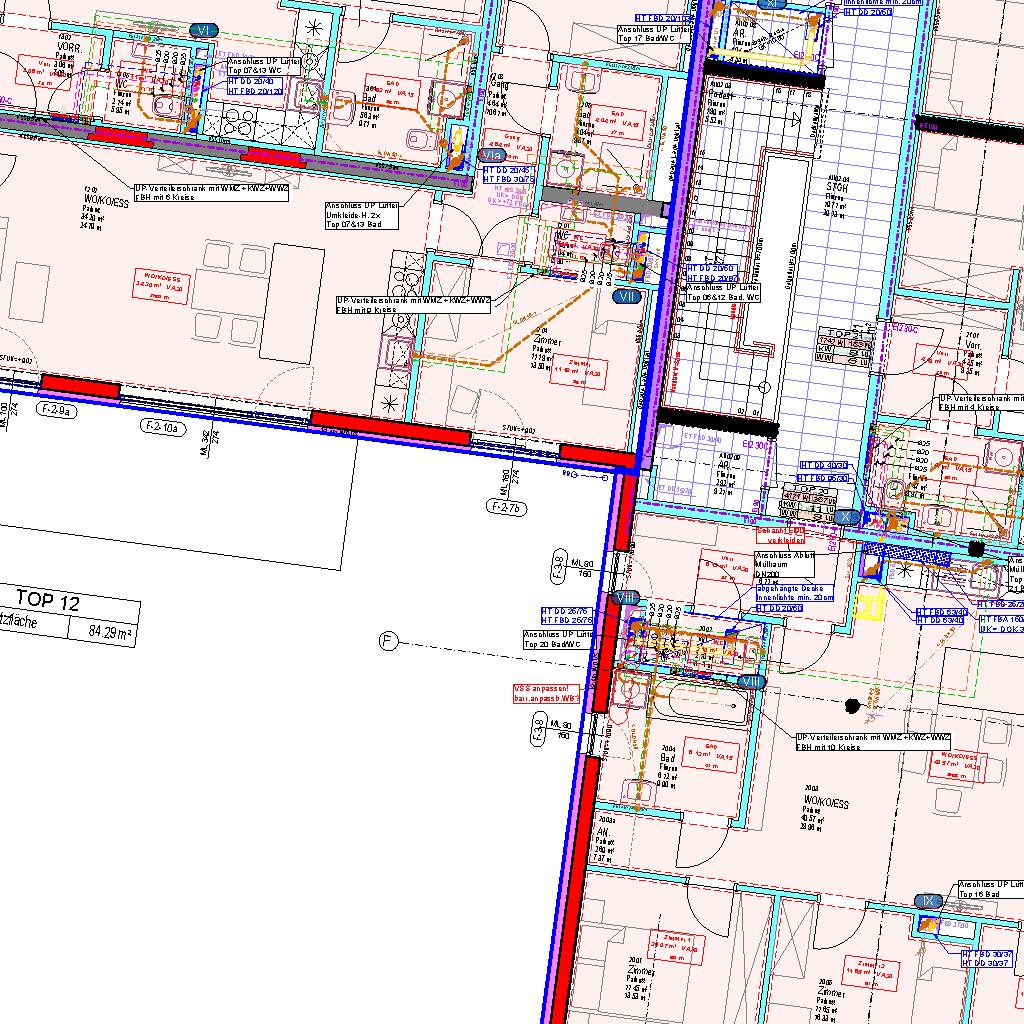Click the 'HT DD 26/76' label
Screen dimensions: 1024x1024
pyautogui.click(x=566, y=611)
